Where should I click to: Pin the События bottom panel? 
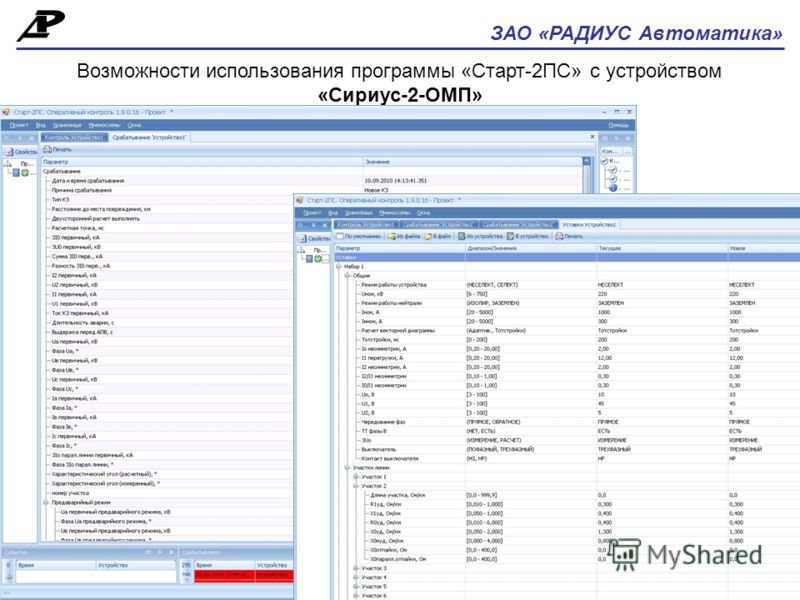tap(160, 552)
